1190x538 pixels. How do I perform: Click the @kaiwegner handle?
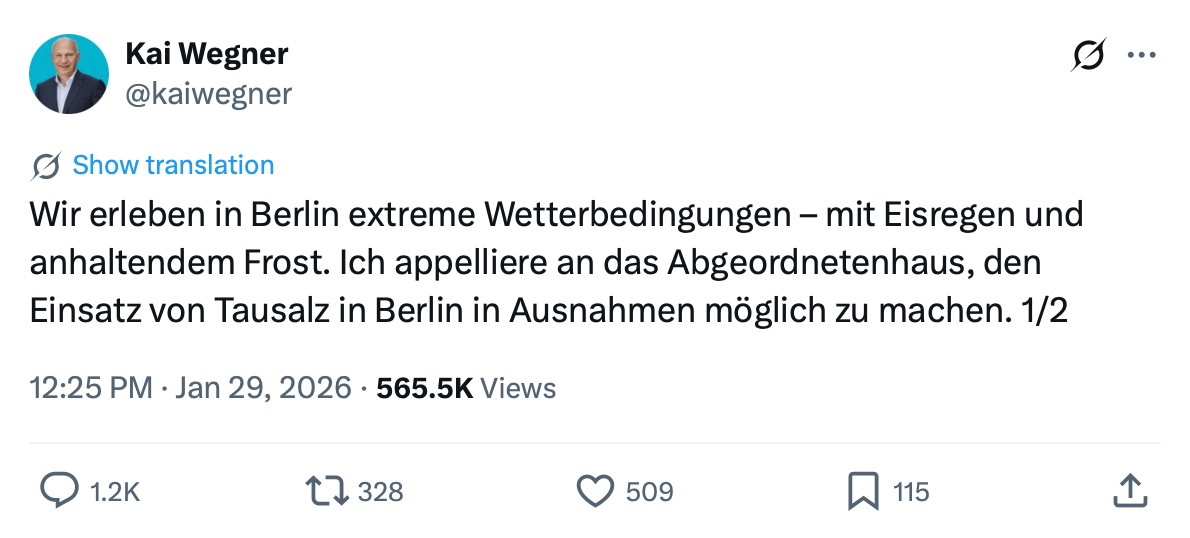coord(208,94)
